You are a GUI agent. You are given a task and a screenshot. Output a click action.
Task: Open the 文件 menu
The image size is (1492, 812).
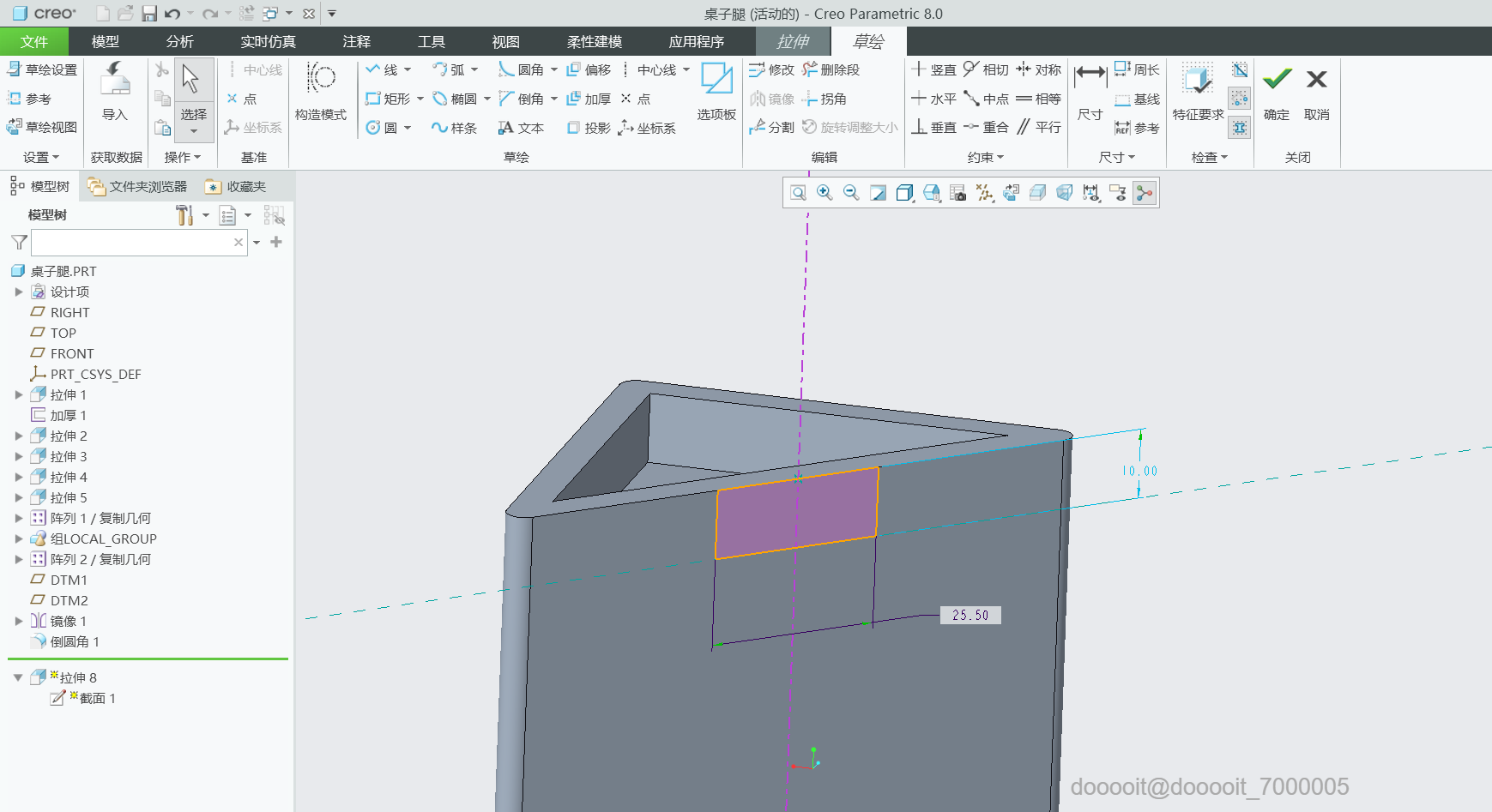tap(34, 41)
